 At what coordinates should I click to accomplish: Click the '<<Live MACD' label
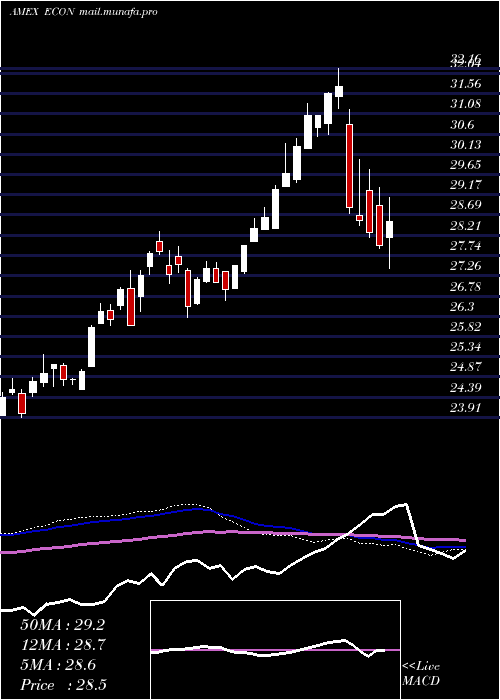click(421, 674)
